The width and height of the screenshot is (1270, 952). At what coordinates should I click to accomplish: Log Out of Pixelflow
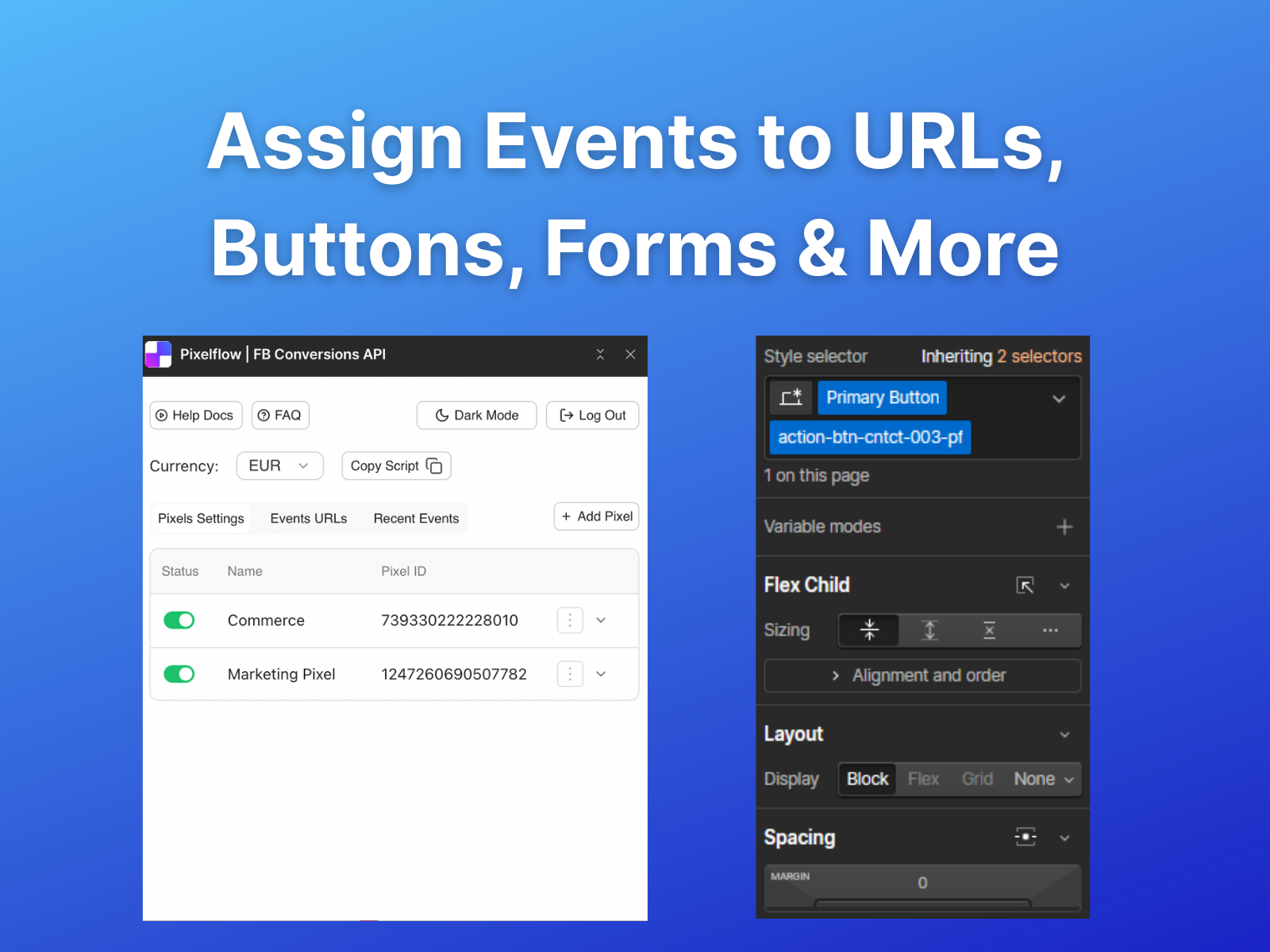click(x=592, y=415)
